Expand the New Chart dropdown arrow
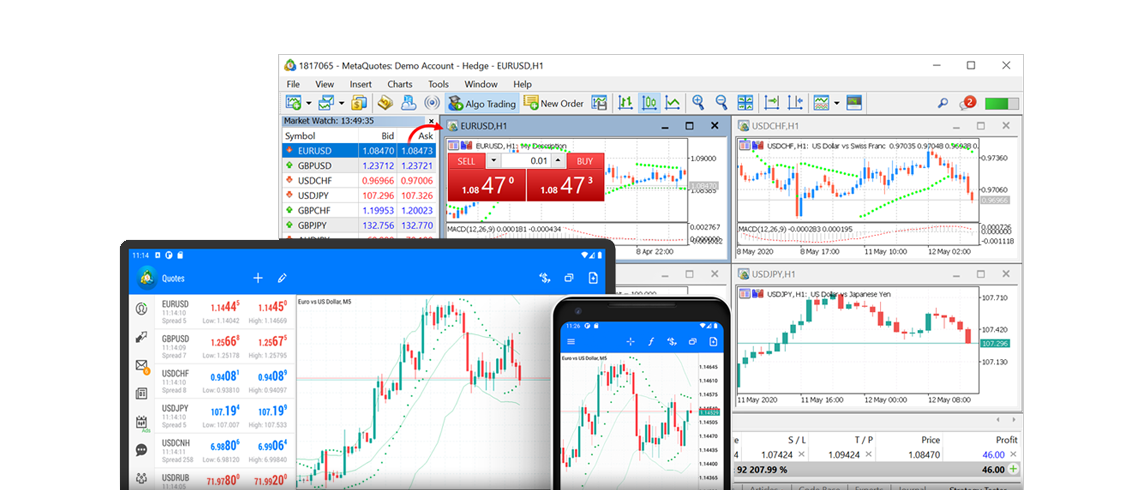The image size is (1142, 490). pyautogui.click(x=309, y=103)
